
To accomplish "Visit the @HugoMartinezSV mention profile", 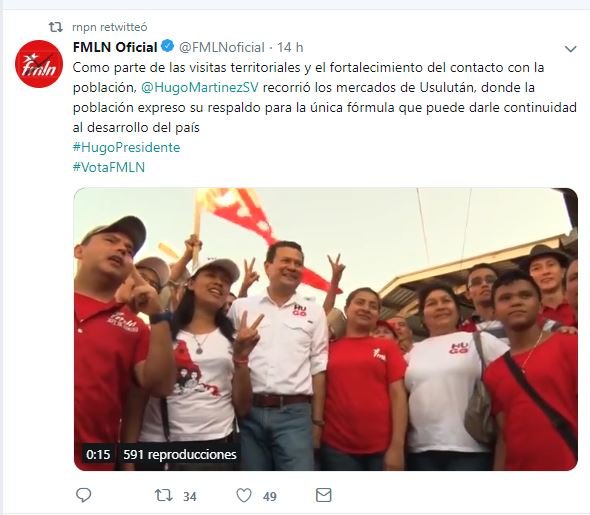I will pos(200,88).
